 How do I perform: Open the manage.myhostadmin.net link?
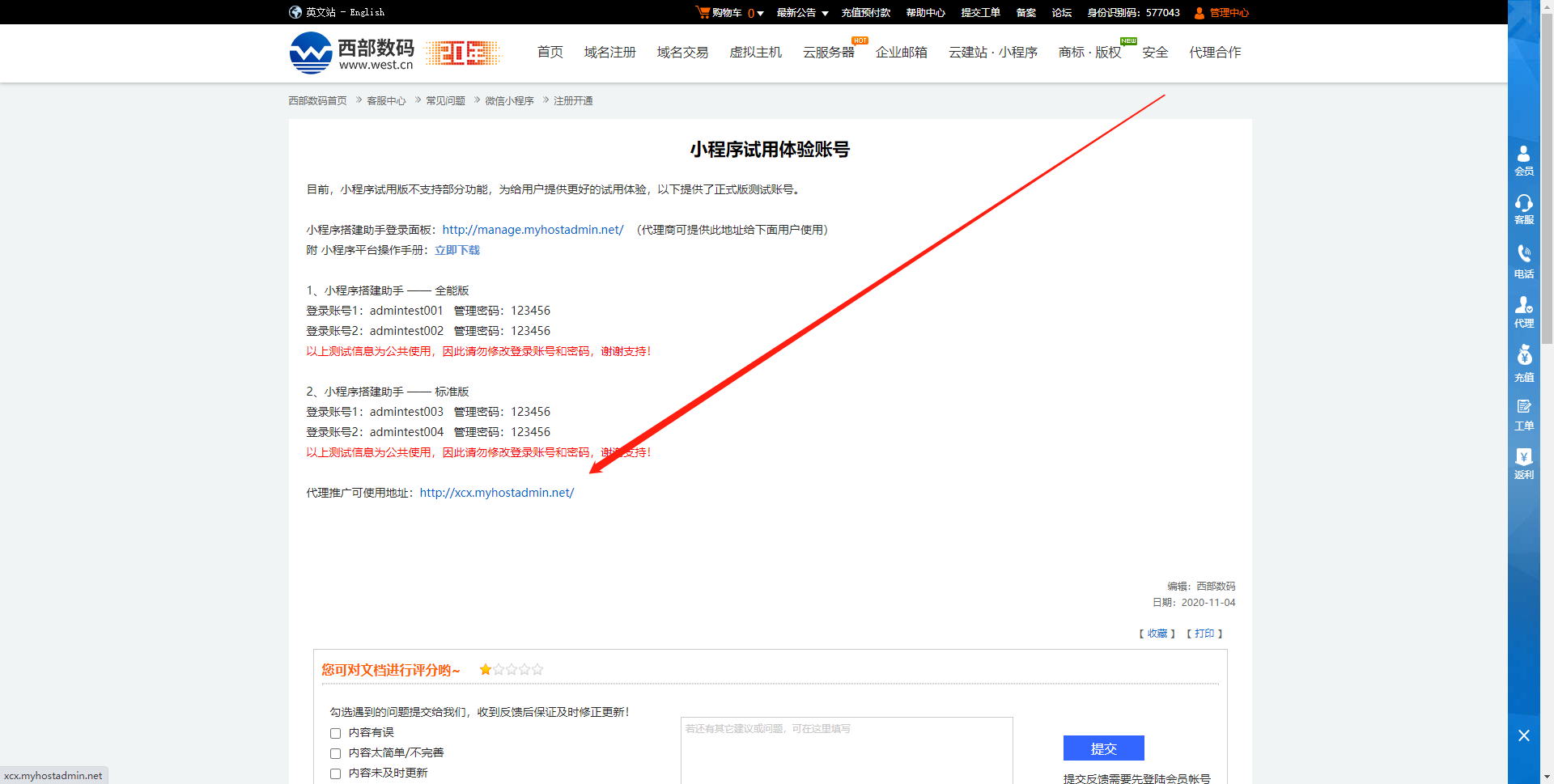[x=532, y=229]
